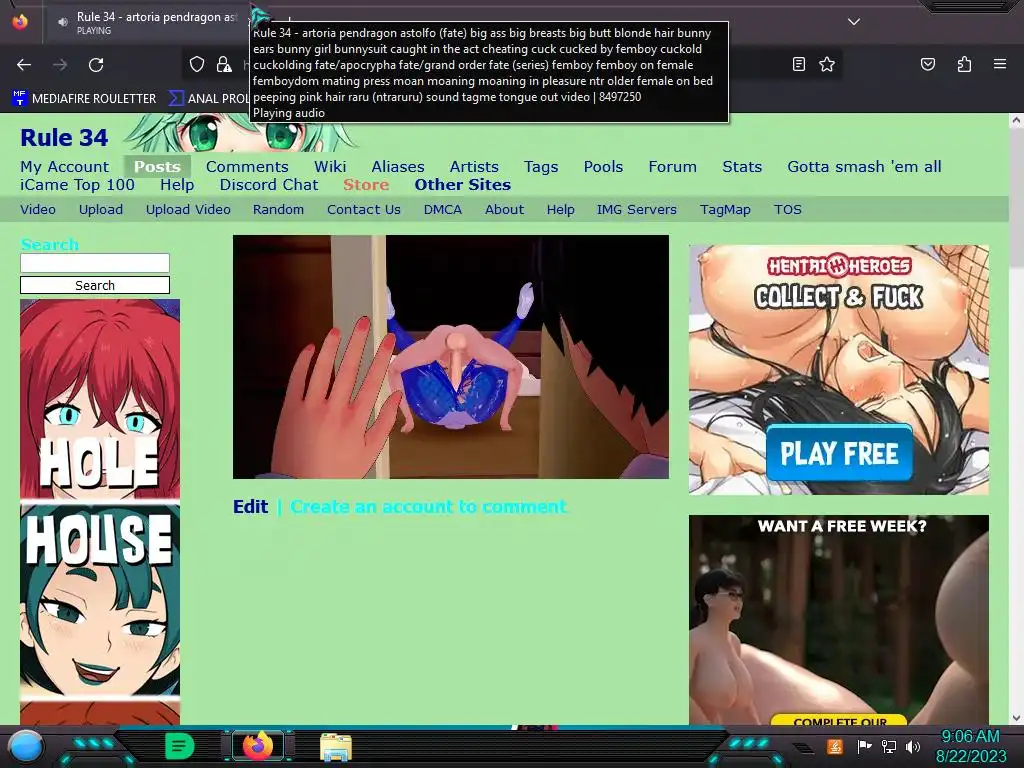Click the Search button
Screen dimensions: 1024x768
point(95,285)
